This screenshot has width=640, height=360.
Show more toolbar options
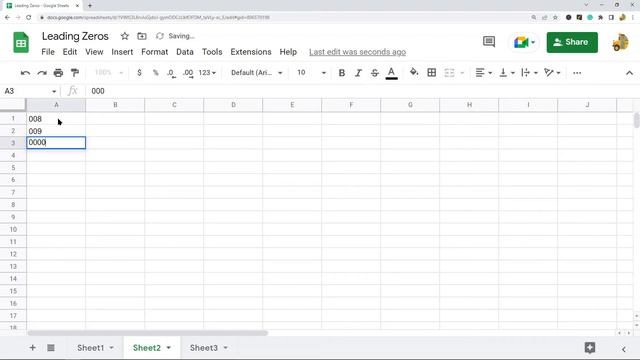577,73
